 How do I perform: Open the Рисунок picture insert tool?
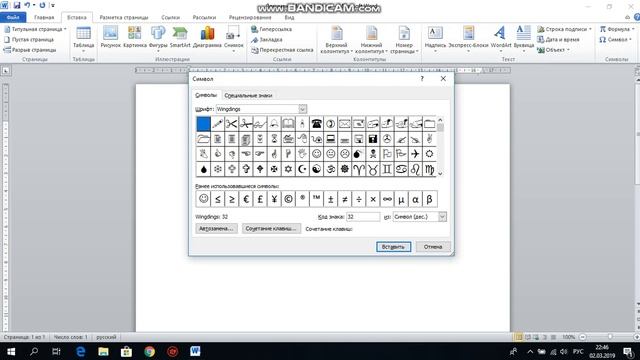pyautogui.click(x=111, y=38)
